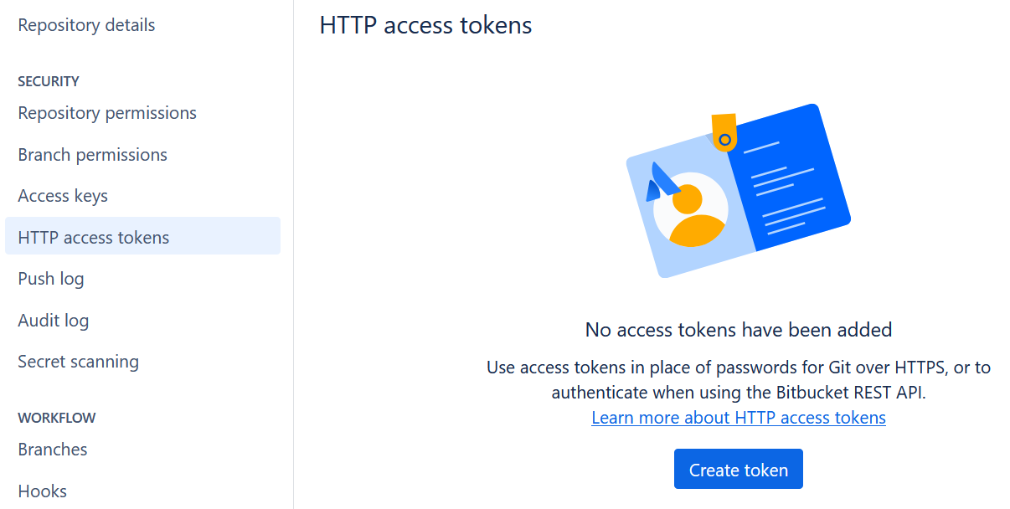Click the orange clip tag on the card illustration
Screen dimensions: 1010x509
pos(724,131)
